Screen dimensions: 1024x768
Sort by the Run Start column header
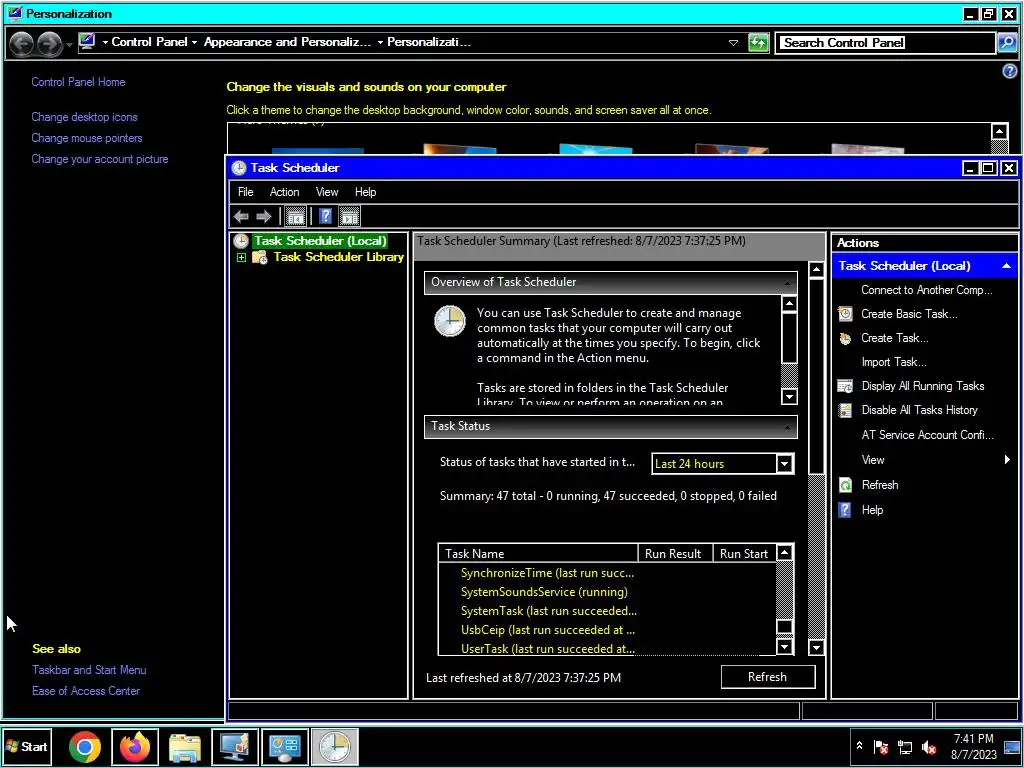(x=744, y=554)
